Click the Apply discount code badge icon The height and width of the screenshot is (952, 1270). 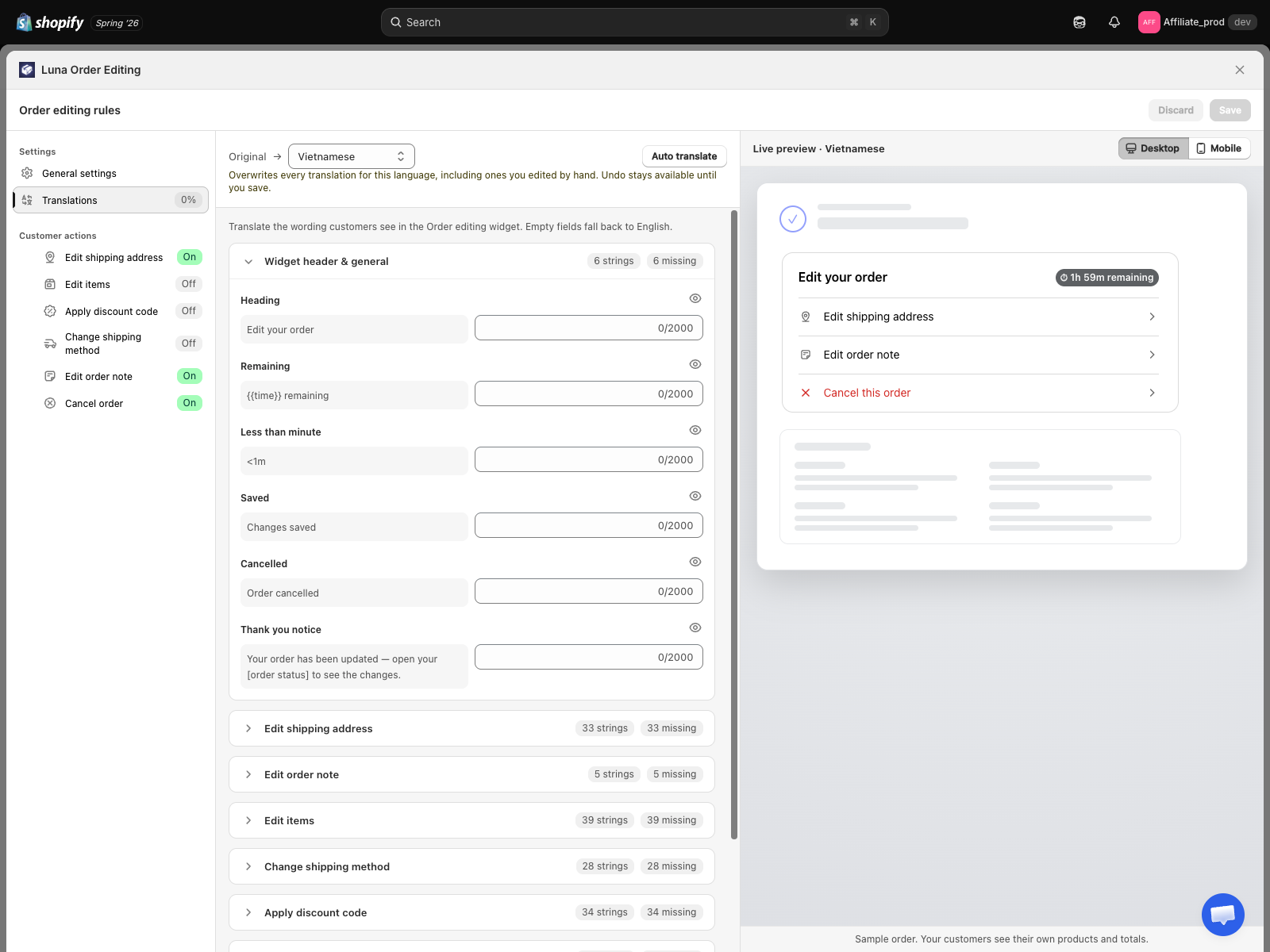tap(50, 311)
